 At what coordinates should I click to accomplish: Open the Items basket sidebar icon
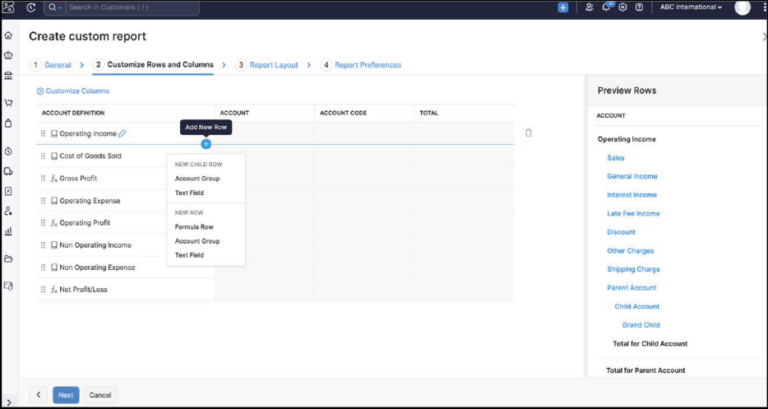pyautogui.click(x=8, y=55)
